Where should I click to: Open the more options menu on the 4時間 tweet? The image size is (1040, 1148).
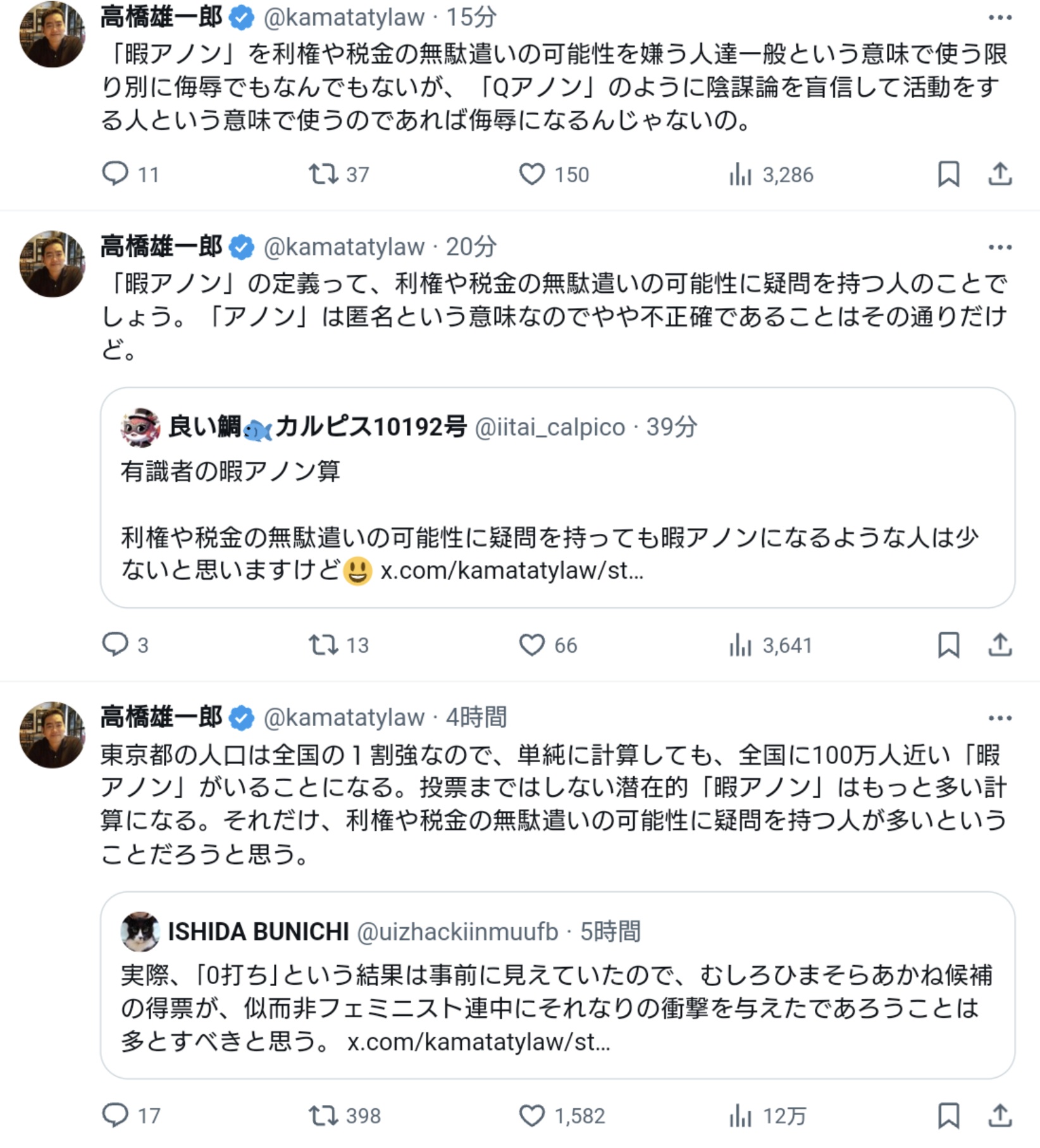pyautogui.click(x=1000, y=718)
